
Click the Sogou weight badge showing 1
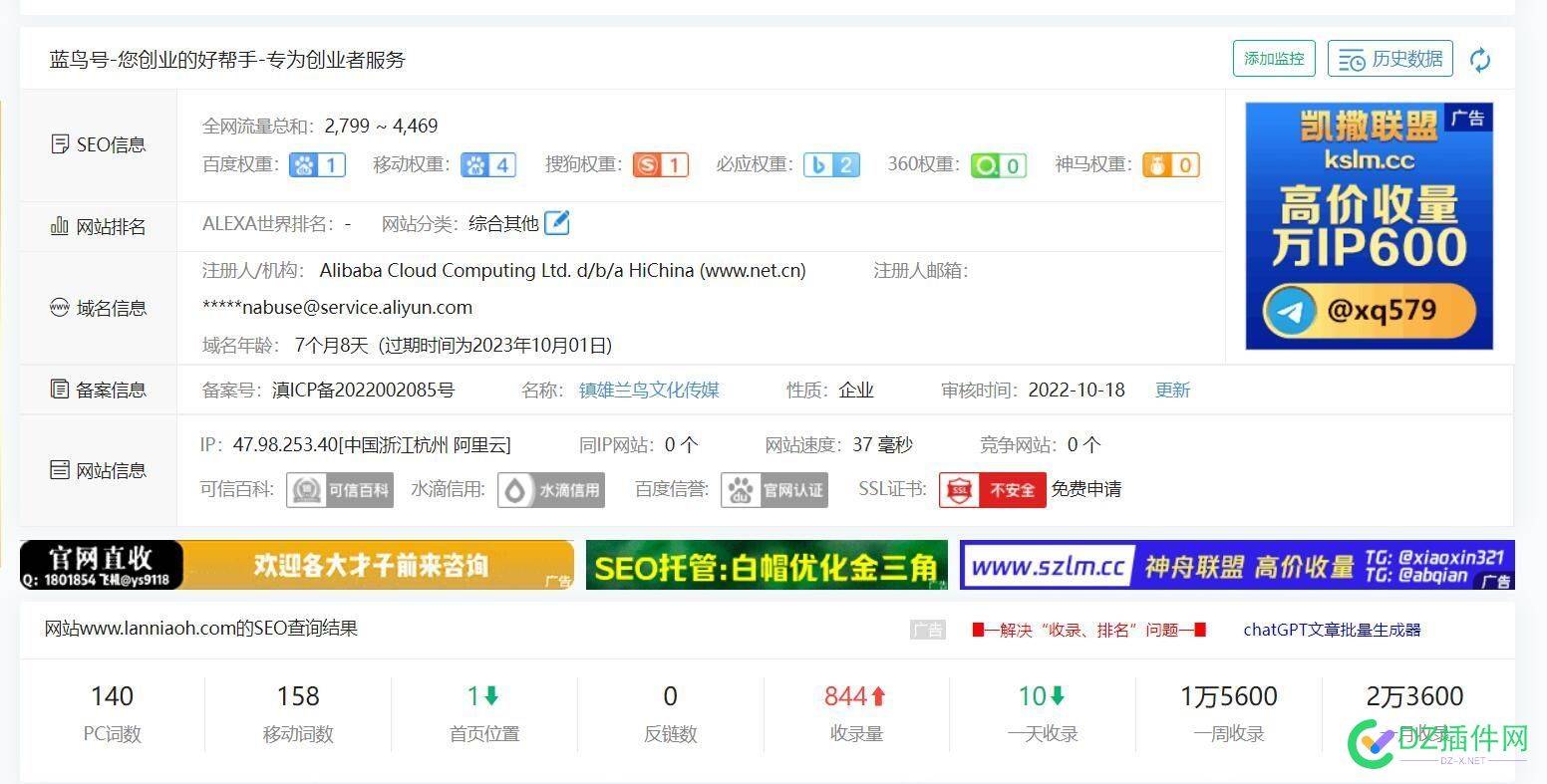click(661, 164)
